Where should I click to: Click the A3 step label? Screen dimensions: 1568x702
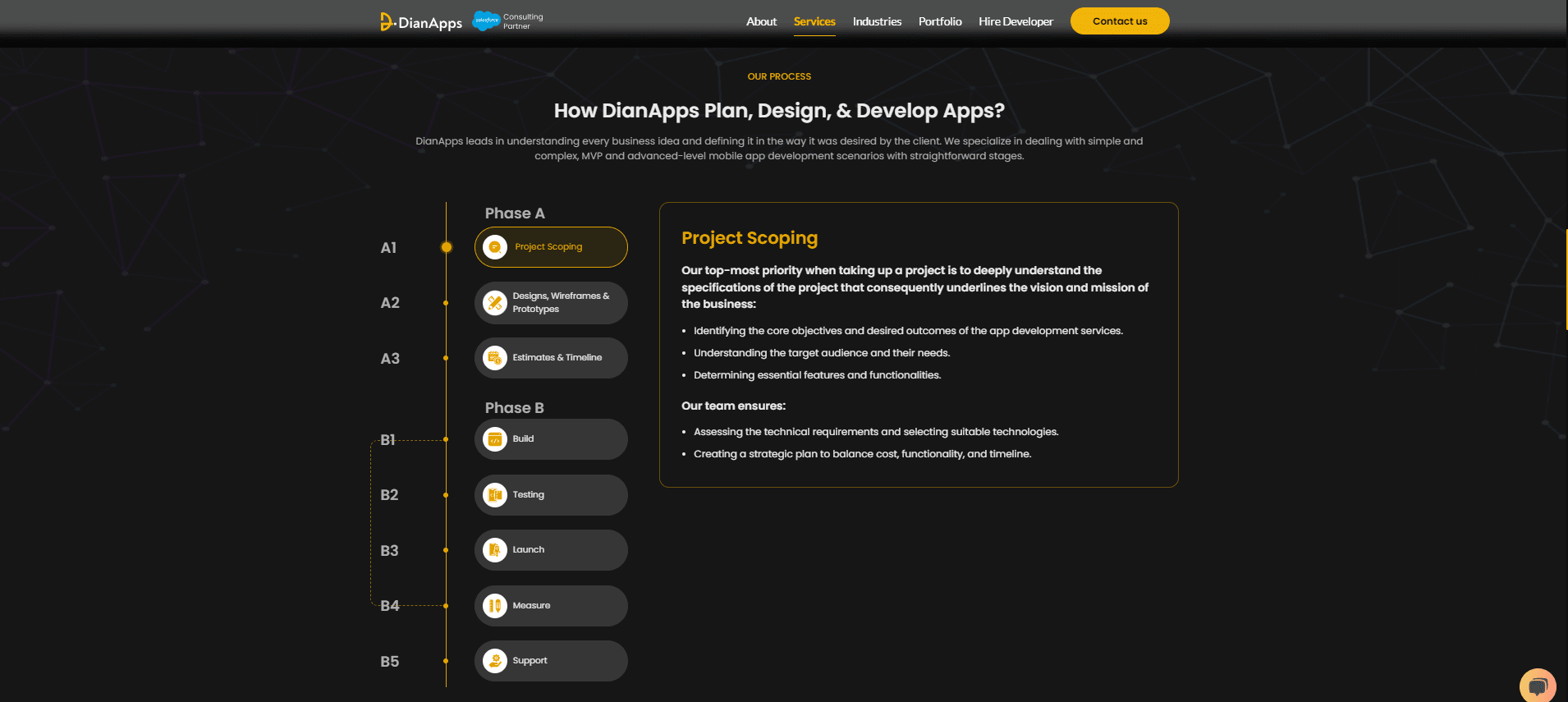tap(390, 359)
